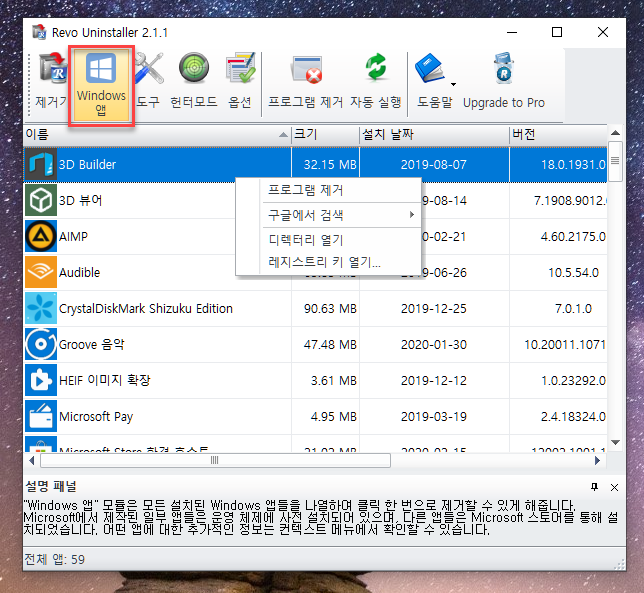Sort by the 버전 column header
This screenshot has height=593, width=644.
click(559, 135)
